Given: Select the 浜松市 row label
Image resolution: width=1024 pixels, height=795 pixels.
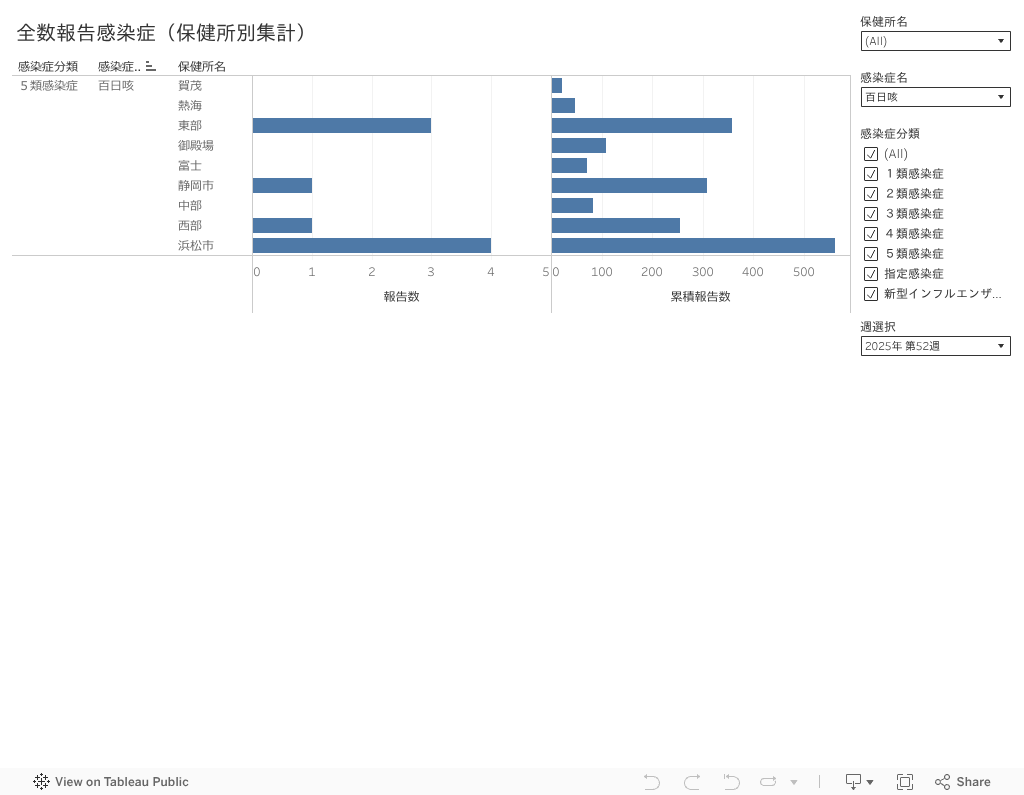Looking at the screenshot, I should (x=196, y=246).
